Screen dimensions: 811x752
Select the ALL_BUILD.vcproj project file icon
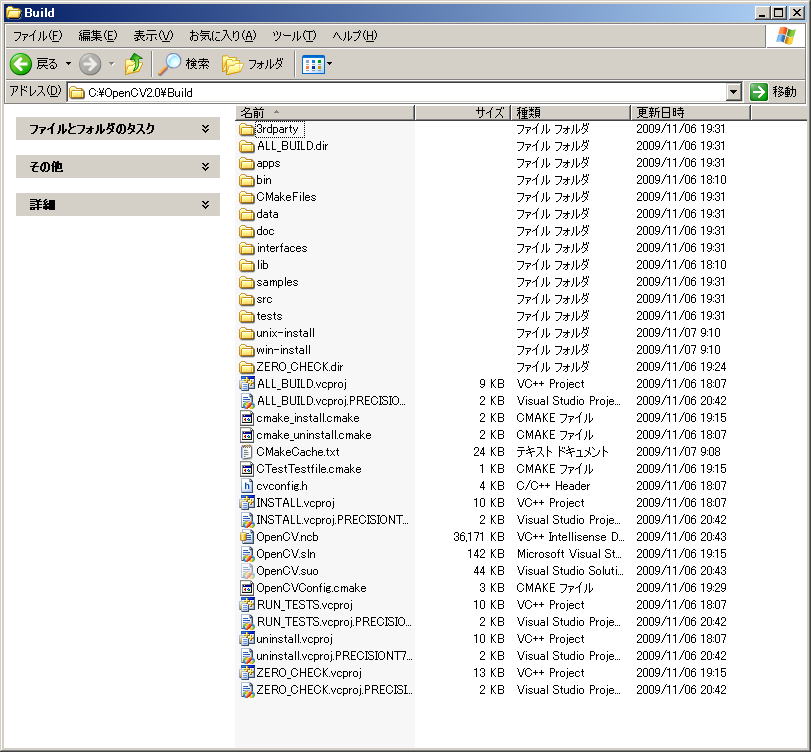[247, 384]
